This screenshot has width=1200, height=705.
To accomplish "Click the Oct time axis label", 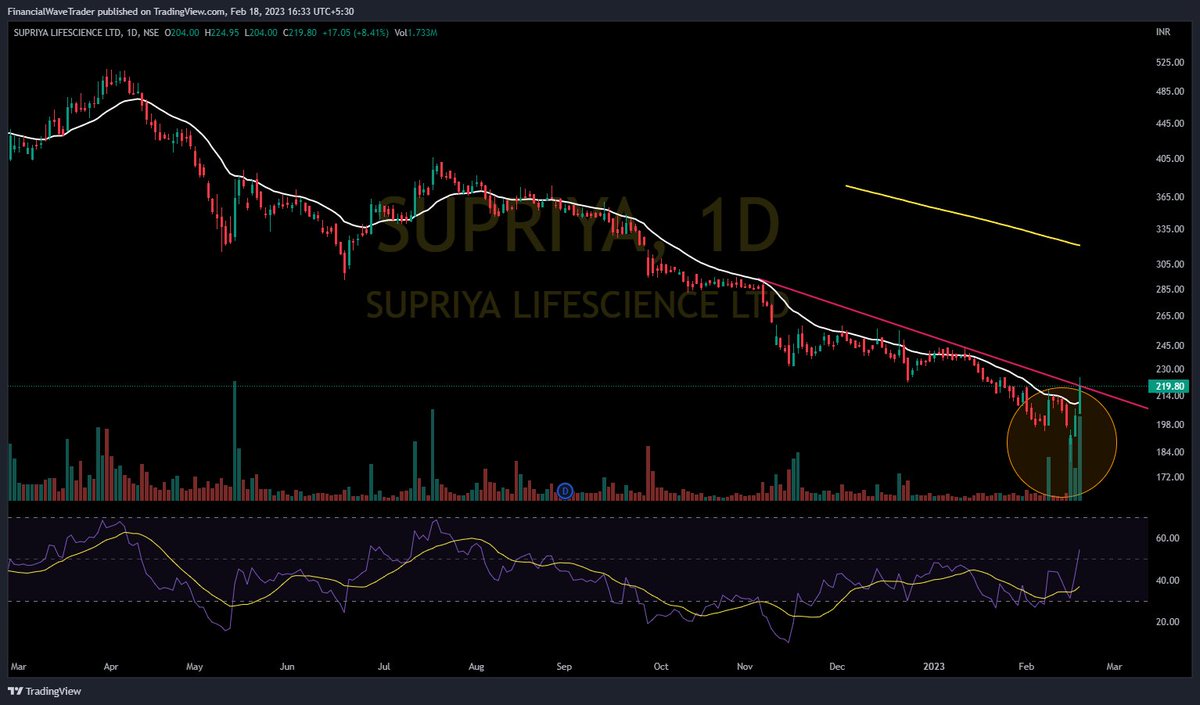I will (660, 665).
